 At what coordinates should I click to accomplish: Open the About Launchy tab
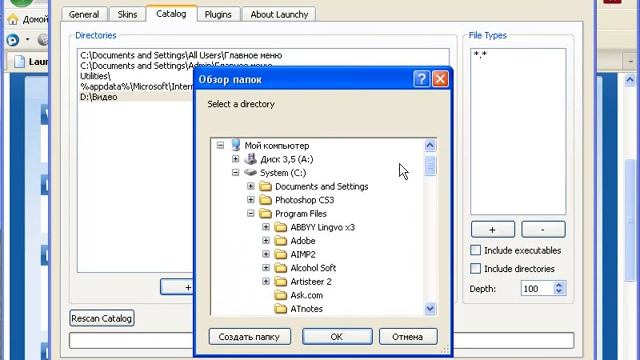[x=279, y=14]
